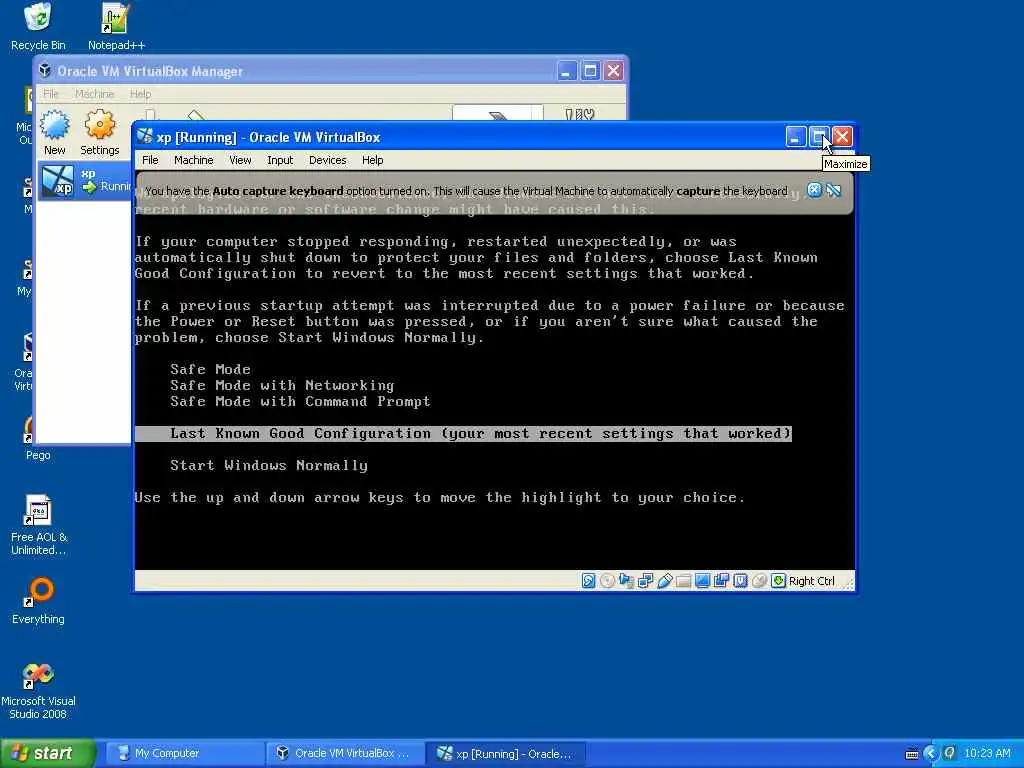
Task: Dismiss the auto capture keyboard notification
Action: click(x=814, y=190)
